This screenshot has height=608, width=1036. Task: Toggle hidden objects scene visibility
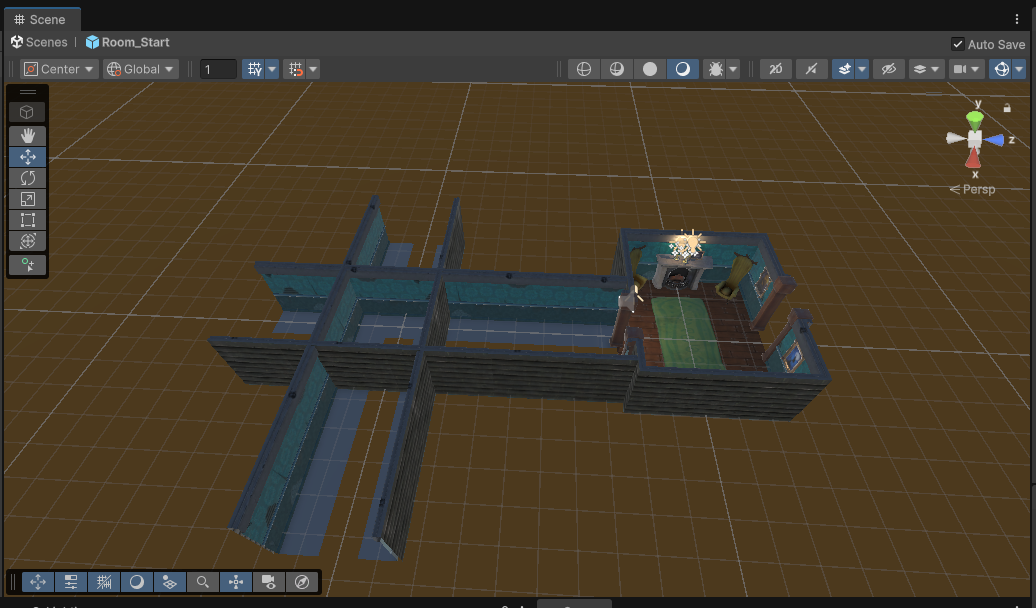(x=887, y=69)
